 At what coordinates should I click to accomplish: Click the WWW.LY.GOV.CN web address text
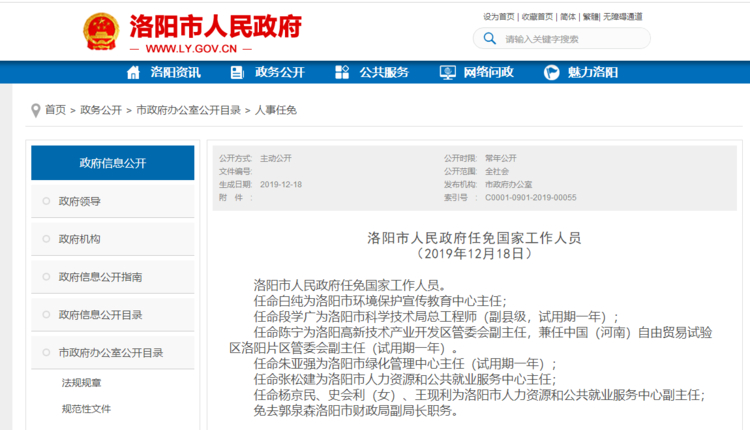click(191, 49)
